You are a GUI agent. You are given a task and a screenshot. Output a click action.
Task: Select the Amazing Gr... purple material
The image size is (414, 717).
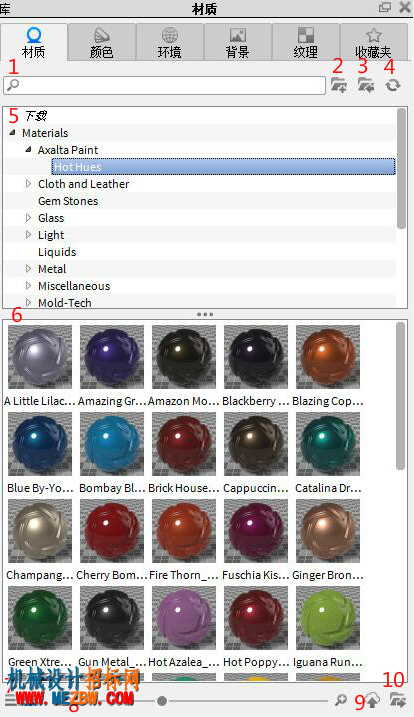(112, 357)
